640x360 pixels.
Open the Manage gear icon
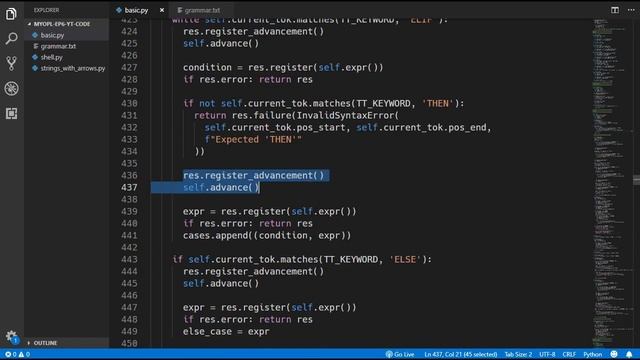pos(11,336)
